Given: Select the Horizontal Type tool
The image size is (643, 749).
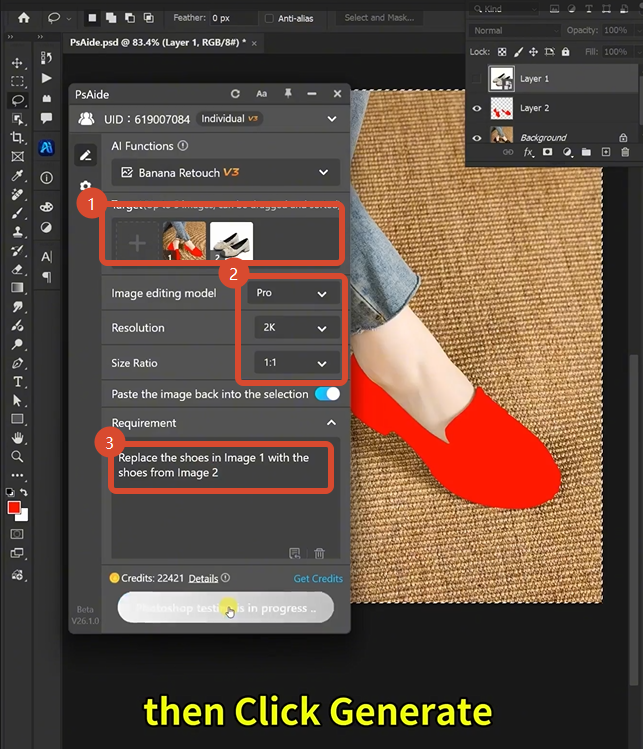Looking at the screenshot, I should click(x=17, y=382).
